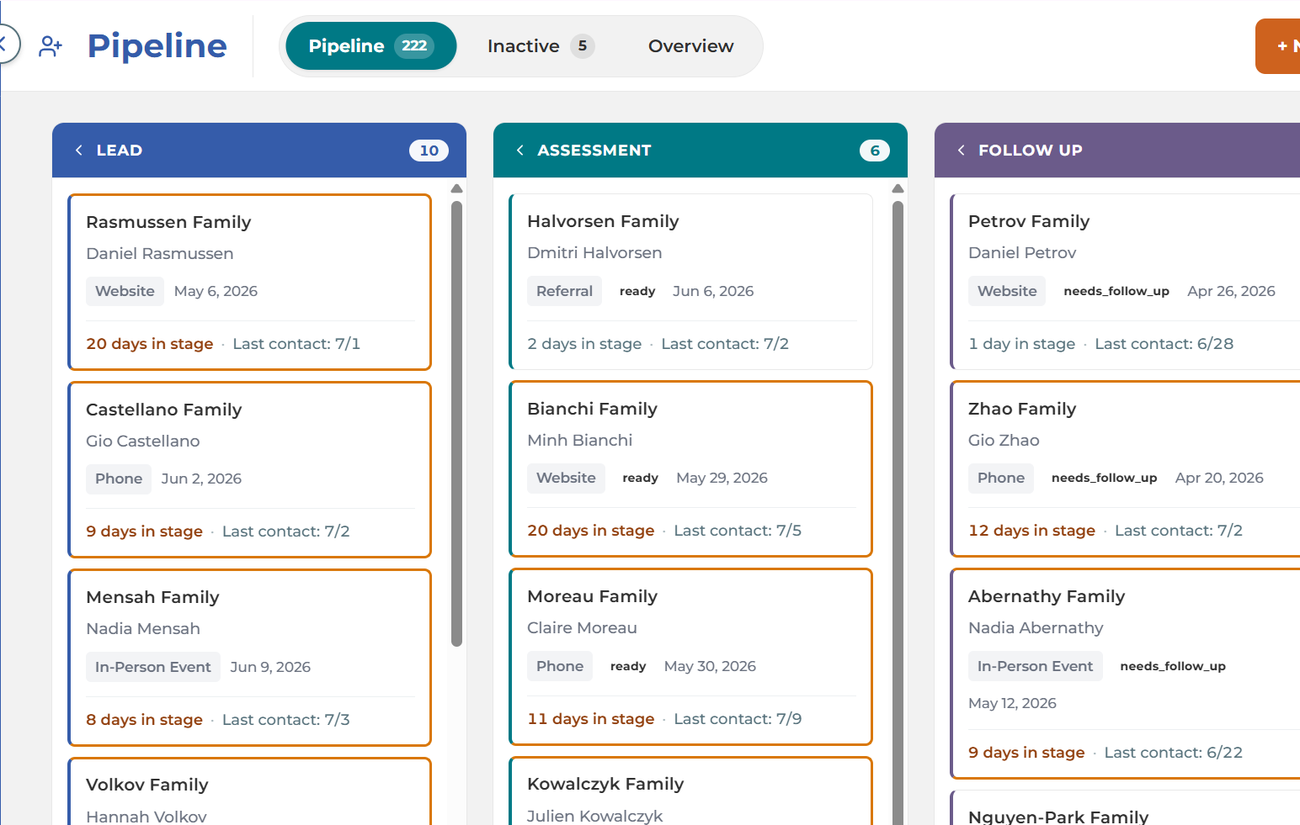This screenshot has height=825, width=1300.
Task: Click the needs_follow_up tag on the Petrov Family card
Action: (1116, 291)
